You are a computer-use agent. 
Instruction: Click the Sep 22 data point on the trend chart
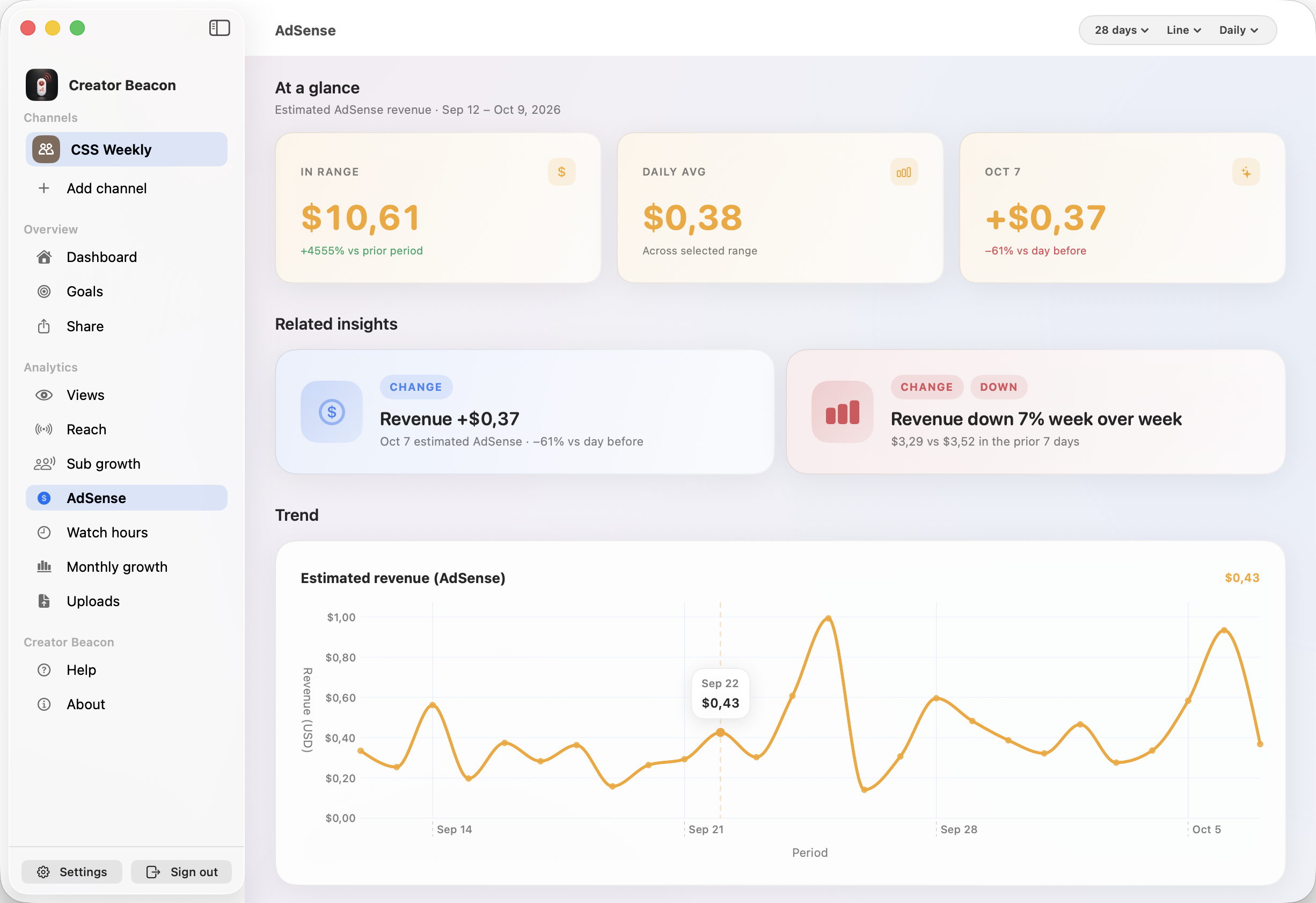tap(720, 732)
